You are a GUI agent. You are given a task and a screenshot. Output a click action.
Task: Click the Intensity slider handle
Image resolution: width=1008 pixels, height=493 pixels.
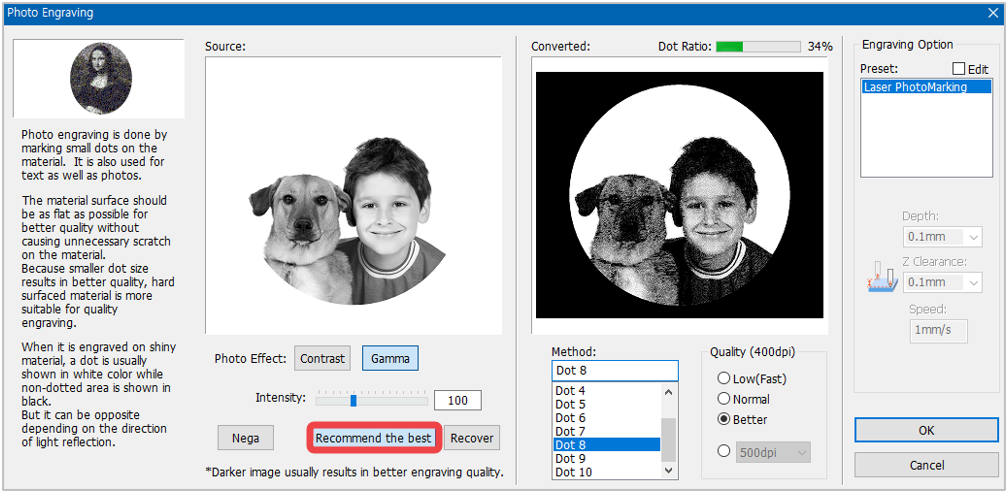click(354, 401)
